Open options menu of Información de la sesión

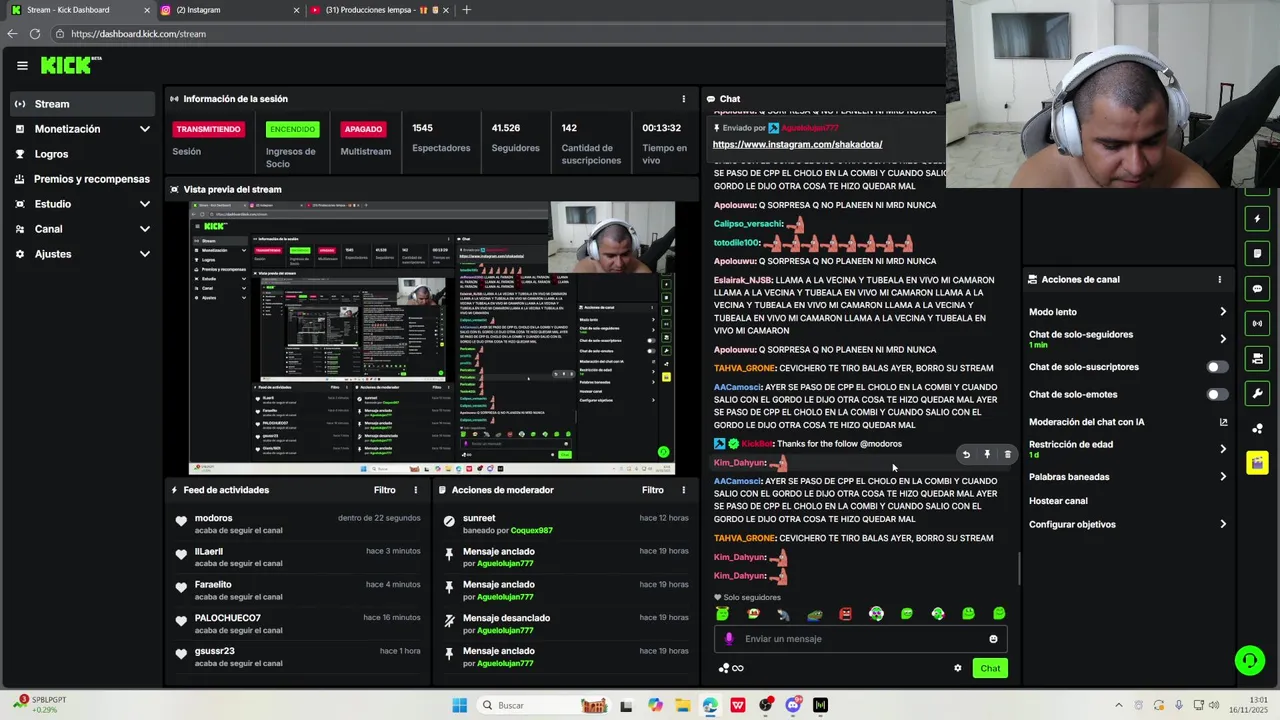tap(684, 99)
